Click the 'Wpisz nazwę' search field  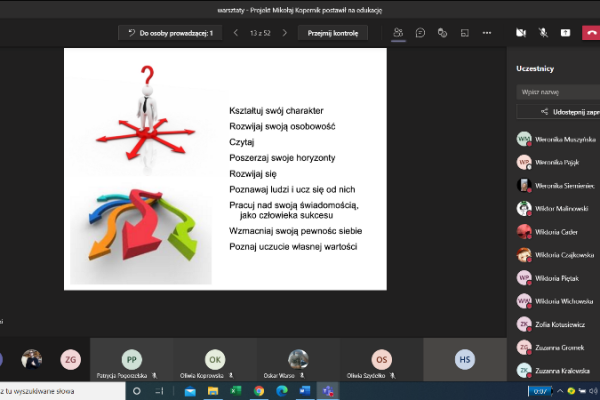coord(555,91)
